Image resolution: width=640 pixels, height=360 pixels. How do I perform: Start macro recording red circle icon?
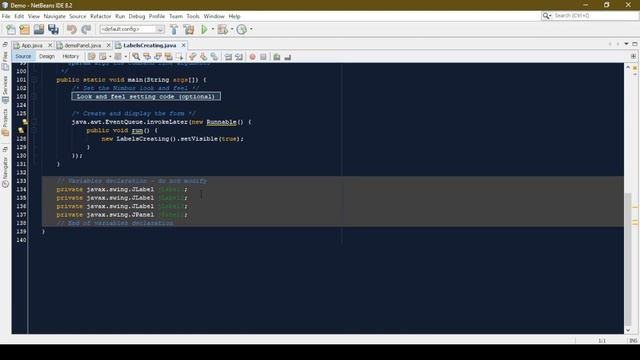[x=252, y=57]
